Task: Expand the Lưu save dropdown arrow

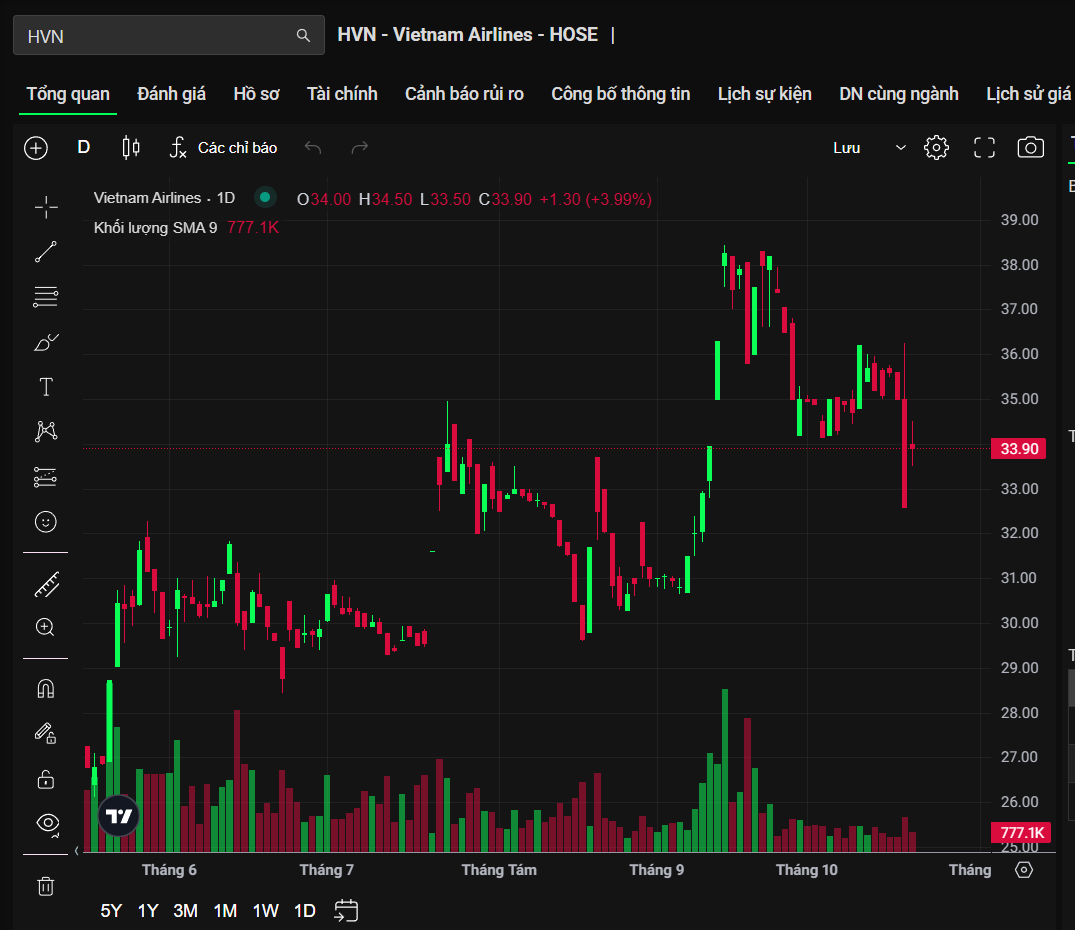Action: 900,148
